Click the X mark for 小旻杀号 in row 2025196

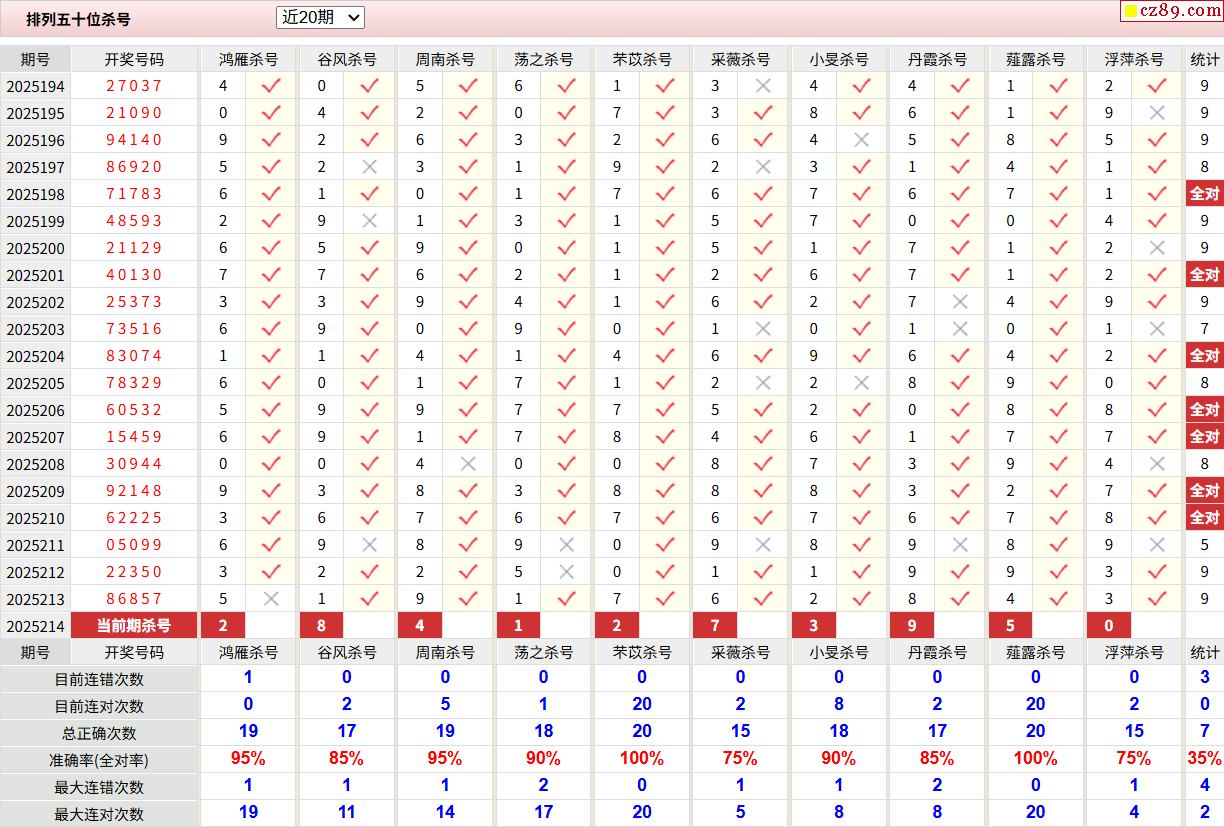tap(862, 140)
